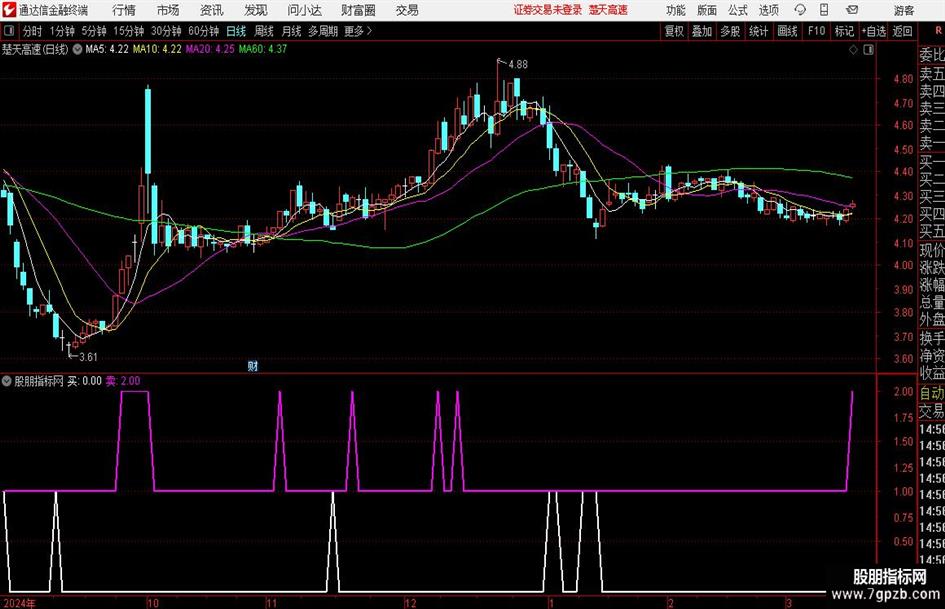Open the 多周期 multi-period view
This screenshot has height=609, width=945.
[x=323, y=31]
